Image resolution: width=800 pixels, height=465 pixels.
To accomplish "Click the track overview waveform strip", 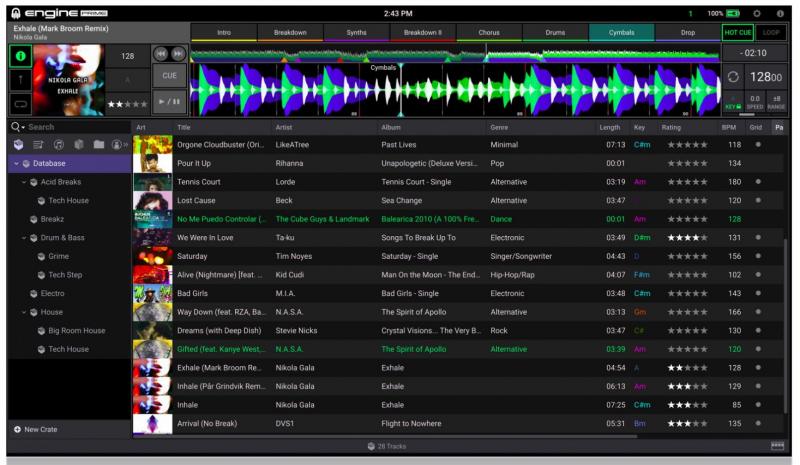I will pyautogui.click(x=455, y=54).
